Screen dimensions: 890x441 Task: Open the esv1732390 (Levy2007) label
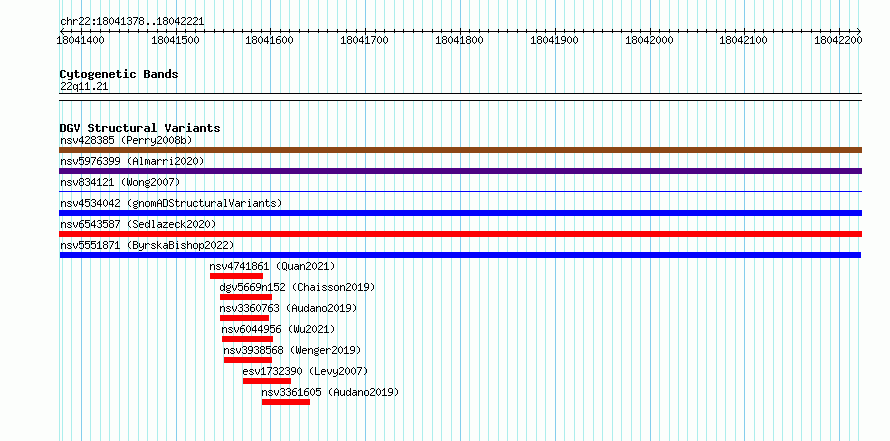pyautogui.click(x=305, y=371)
